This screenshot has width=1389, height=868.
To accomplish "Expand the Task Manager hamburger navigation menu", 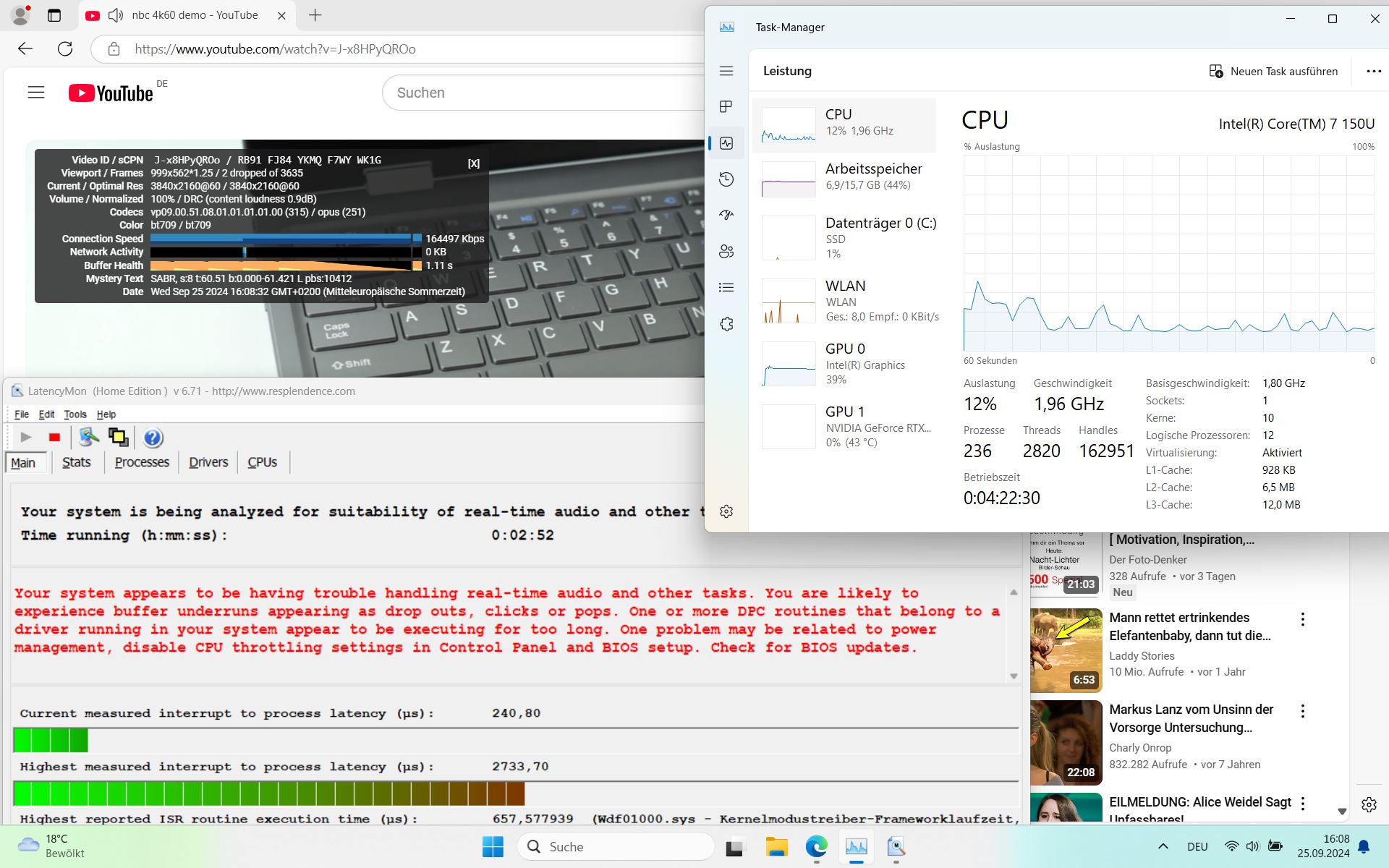I will tap(726, 71).
